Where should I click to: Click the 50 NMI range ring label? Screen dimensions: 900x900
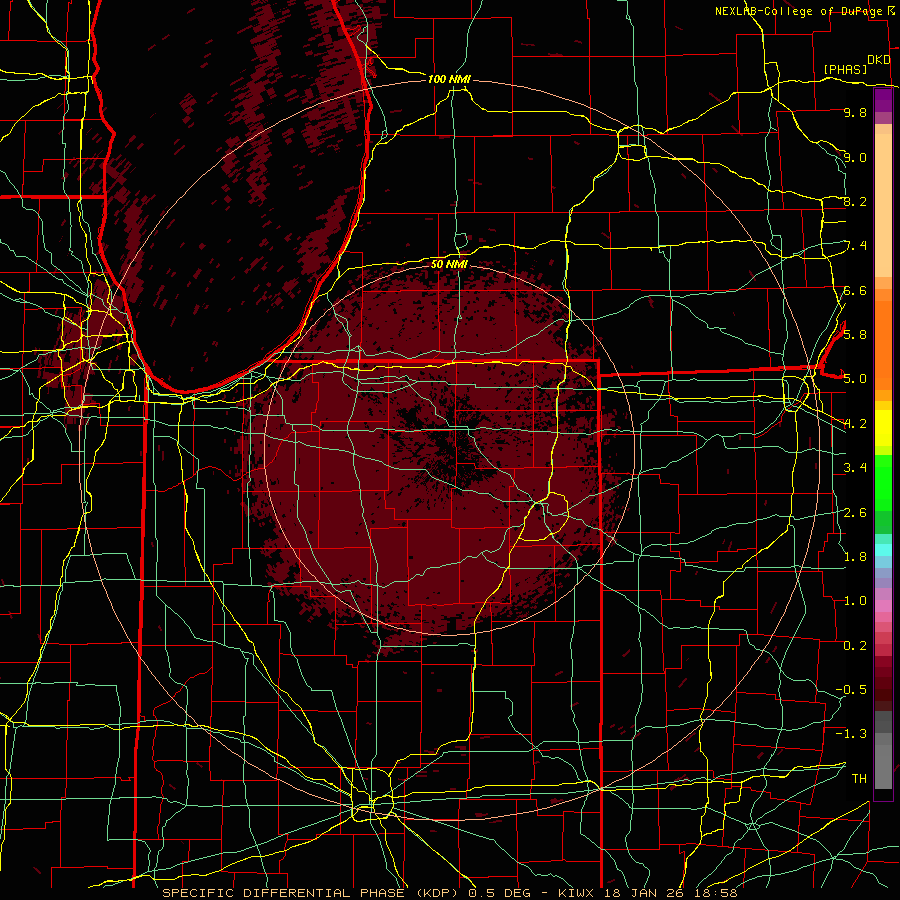coord(449,264)
